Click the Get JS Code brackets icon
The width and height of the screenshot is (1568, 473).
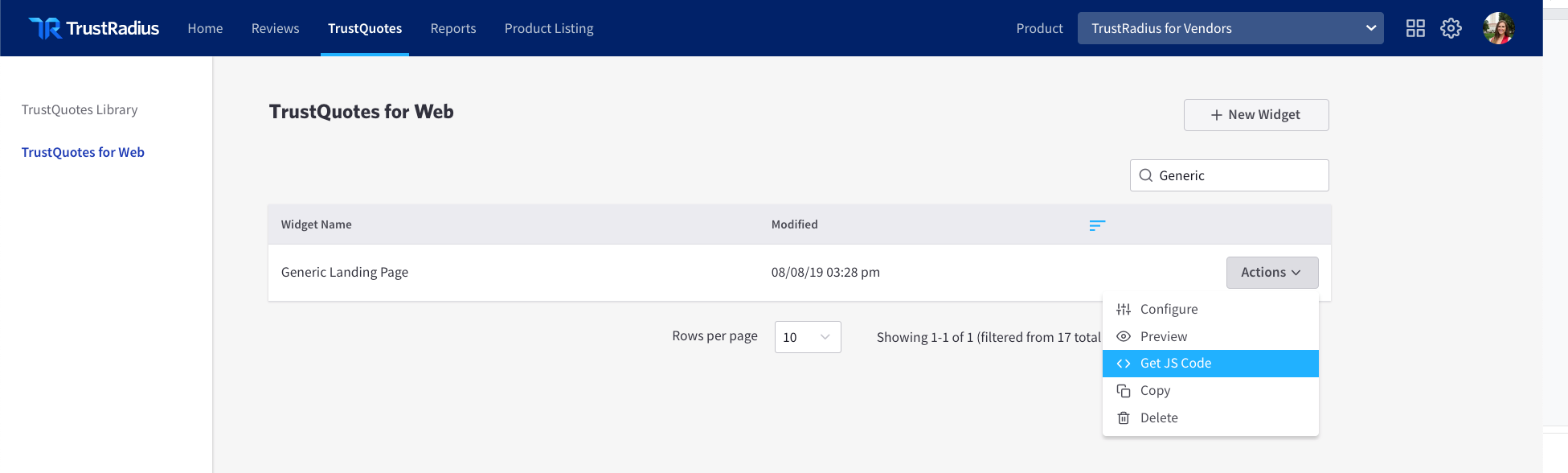(x=1124, y=364)
